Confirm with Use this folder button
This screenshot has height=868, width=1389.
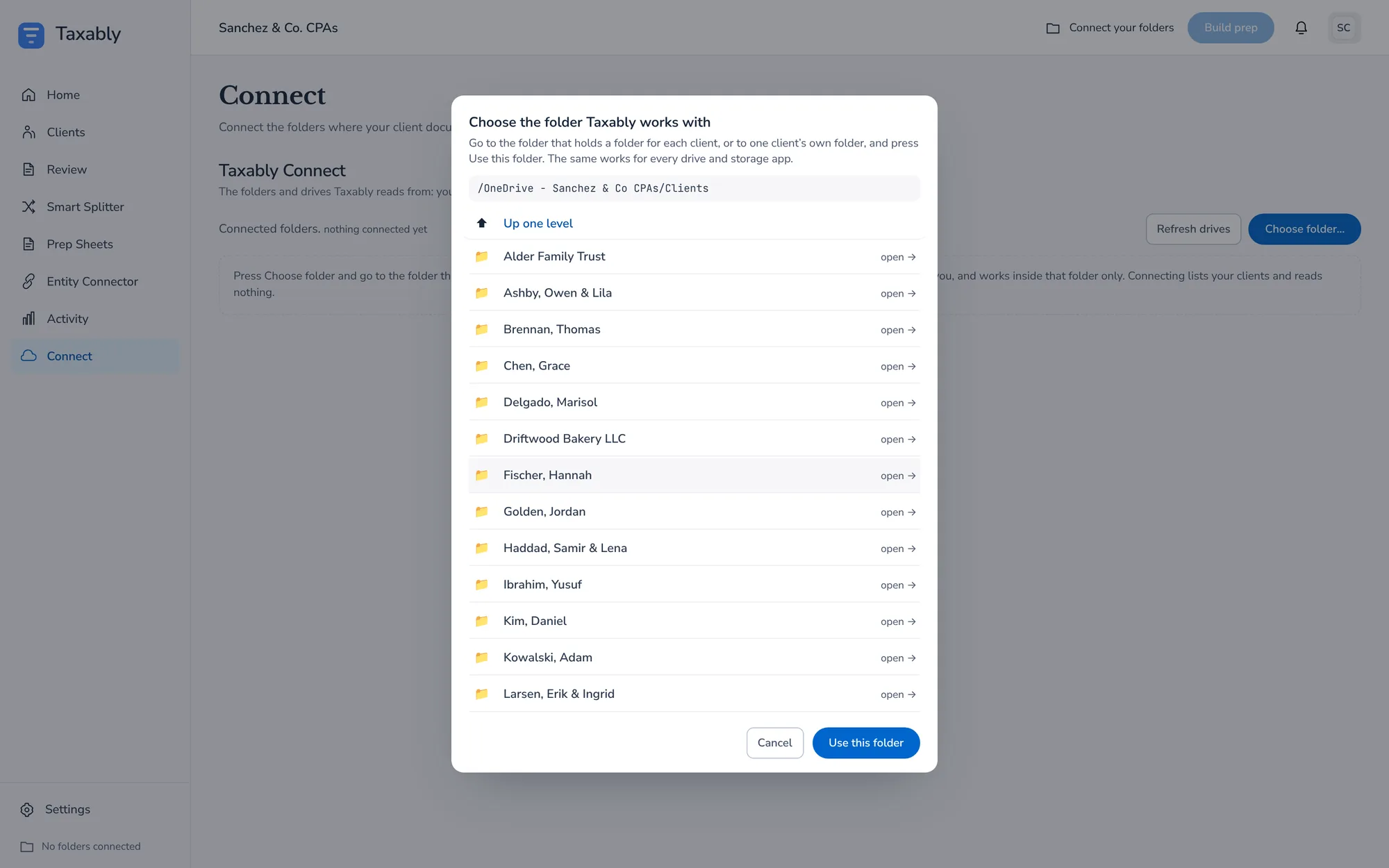(866, 743)
